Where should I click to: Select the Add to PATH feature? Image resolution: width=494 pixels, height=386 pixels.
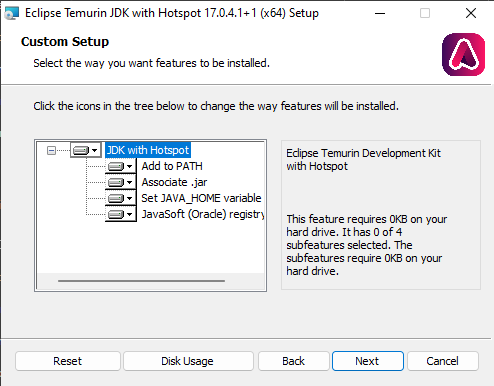172,166
